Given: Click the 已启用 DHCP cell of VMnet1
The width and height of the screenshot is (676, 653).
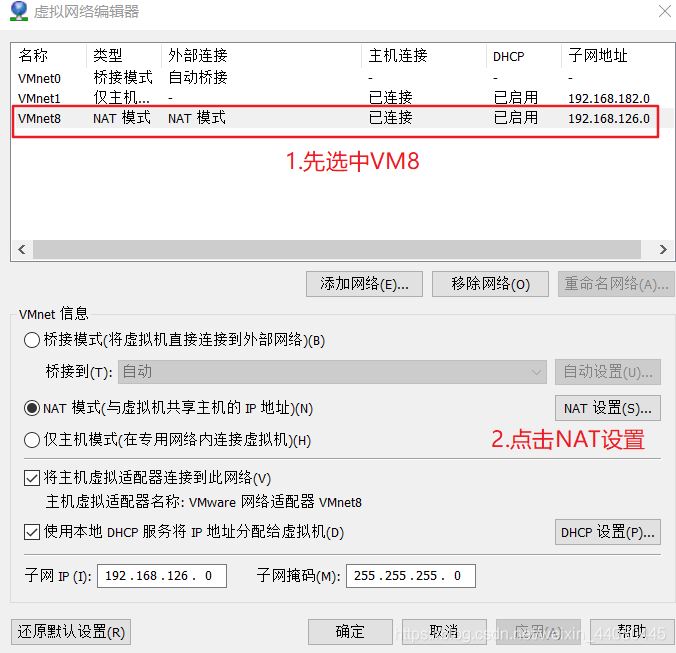Looking at the screenshot, I should click(516, 98).
